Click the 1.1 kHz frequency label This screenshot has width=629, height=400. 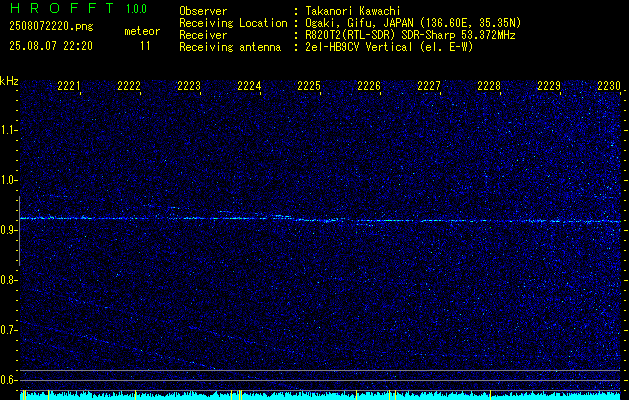pos(8,130)
